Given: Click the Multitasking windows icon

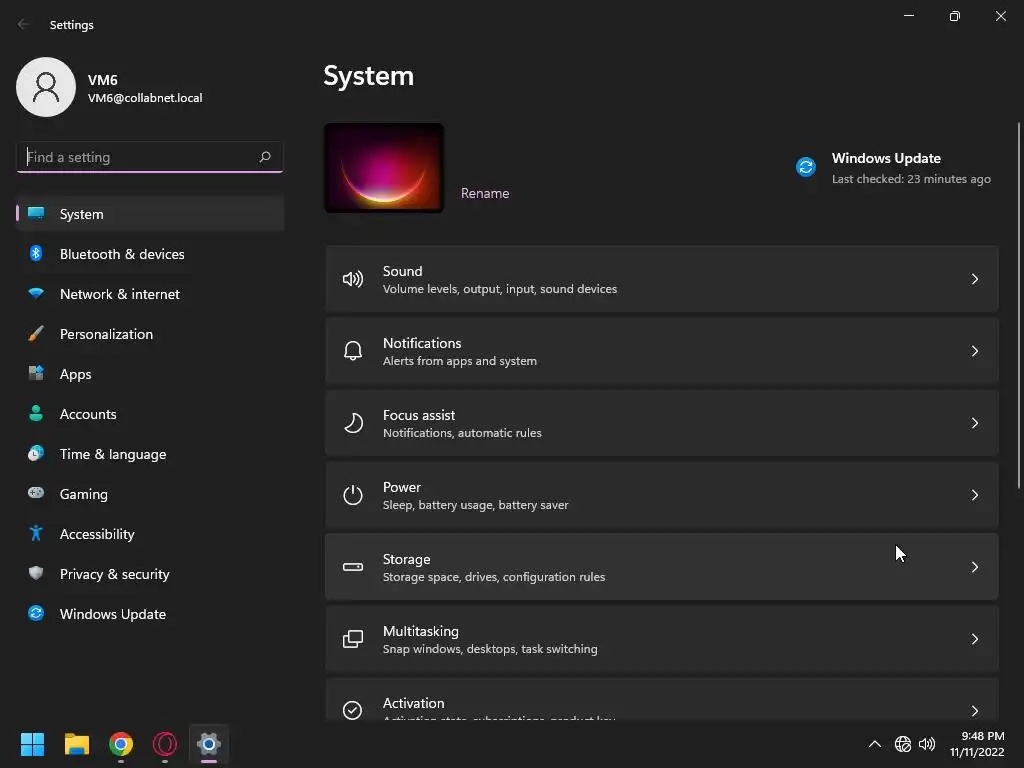Looking at the screenshot, I should pyautogui.click(x=353, y=639).
